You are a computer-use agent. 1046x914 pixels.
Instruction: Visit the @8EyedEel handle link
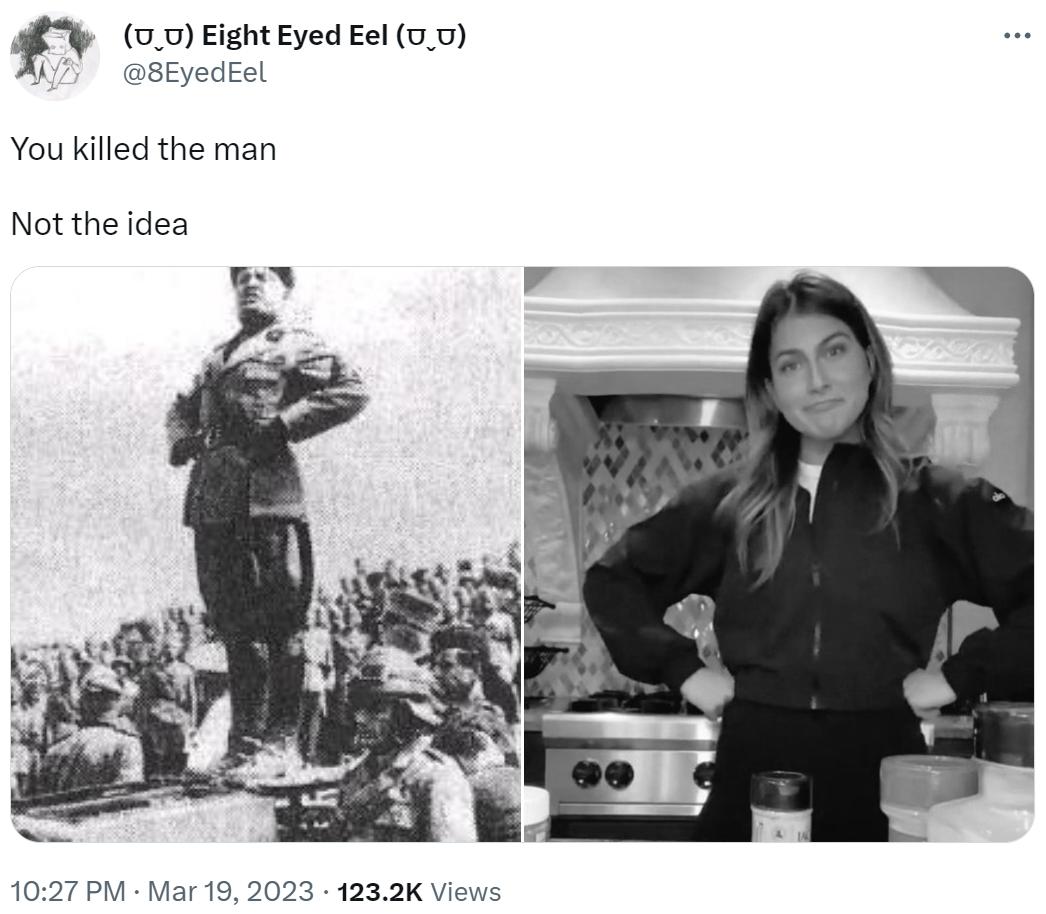click(x=194, y=72)
